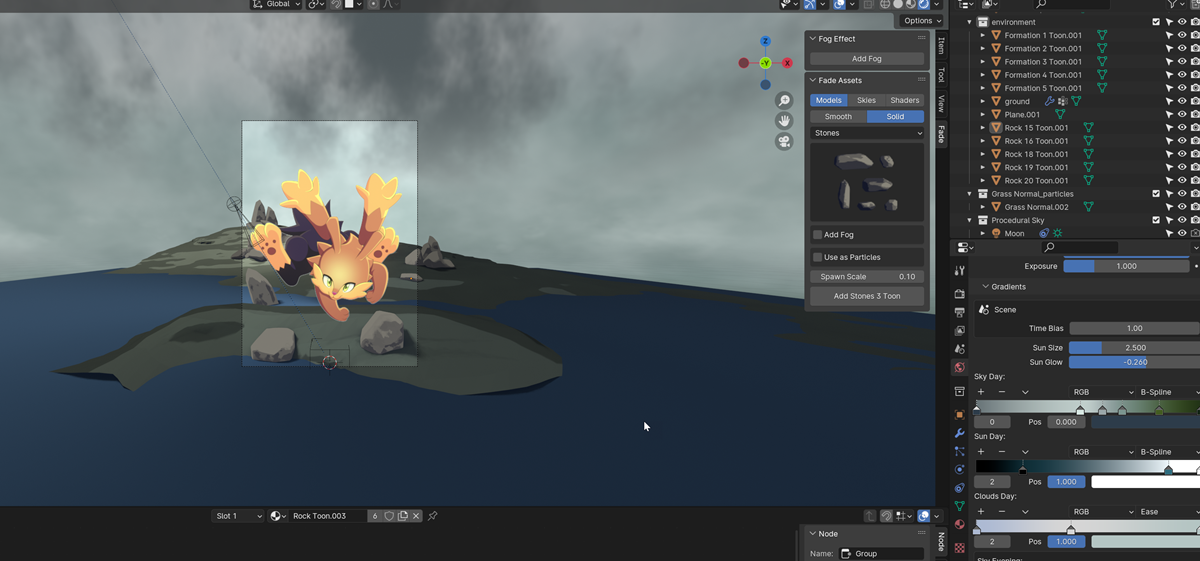The image size is (1200, 561).
Task: Hide Formation 1 Toon.001 with its eye icon
Action: (1182, 35)
